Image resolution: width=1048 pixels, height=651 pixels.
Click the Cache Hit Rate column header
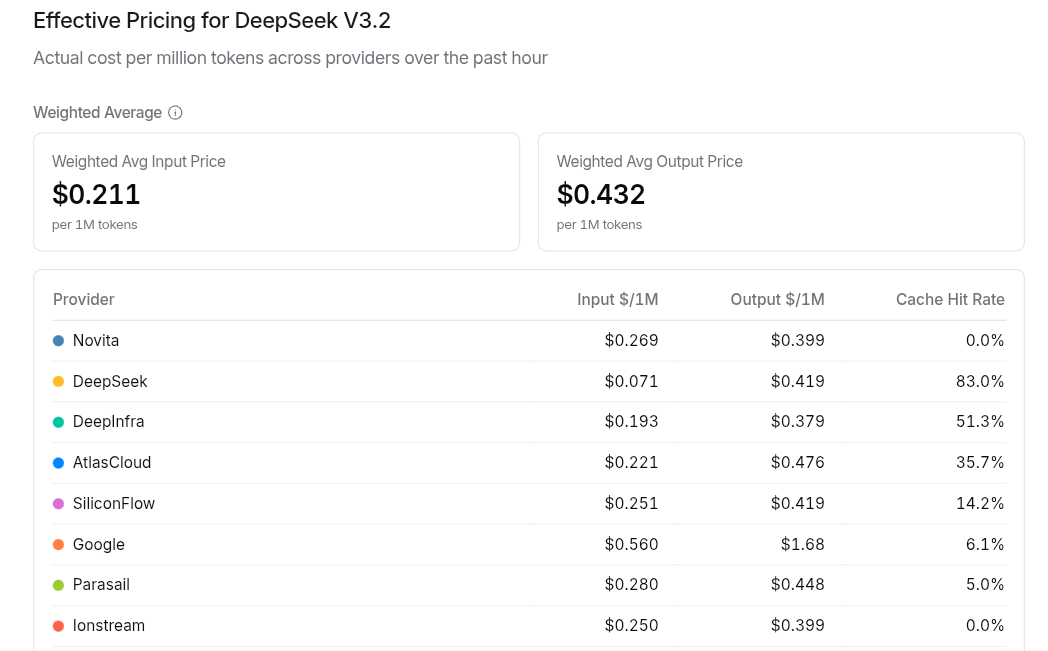tap(950, 299)
